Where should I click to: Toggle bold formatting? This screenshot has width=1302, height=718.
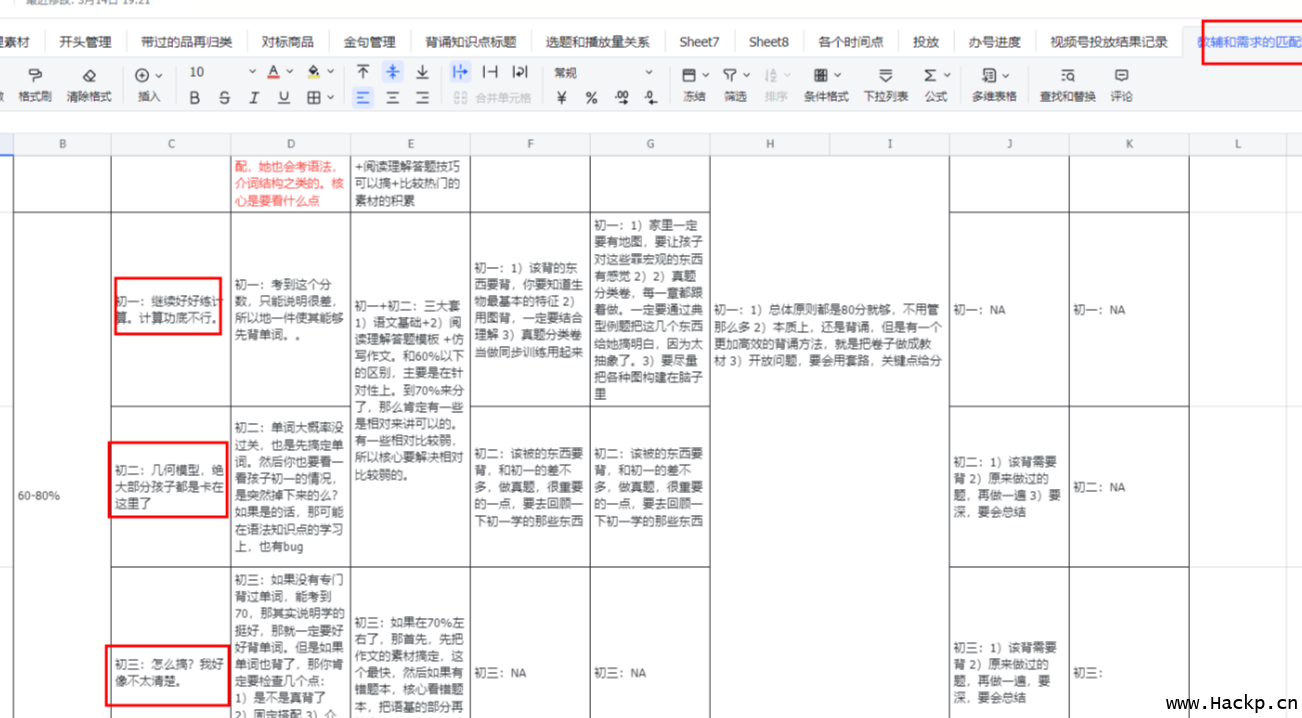pyautogui.click(x=195, y=98)
